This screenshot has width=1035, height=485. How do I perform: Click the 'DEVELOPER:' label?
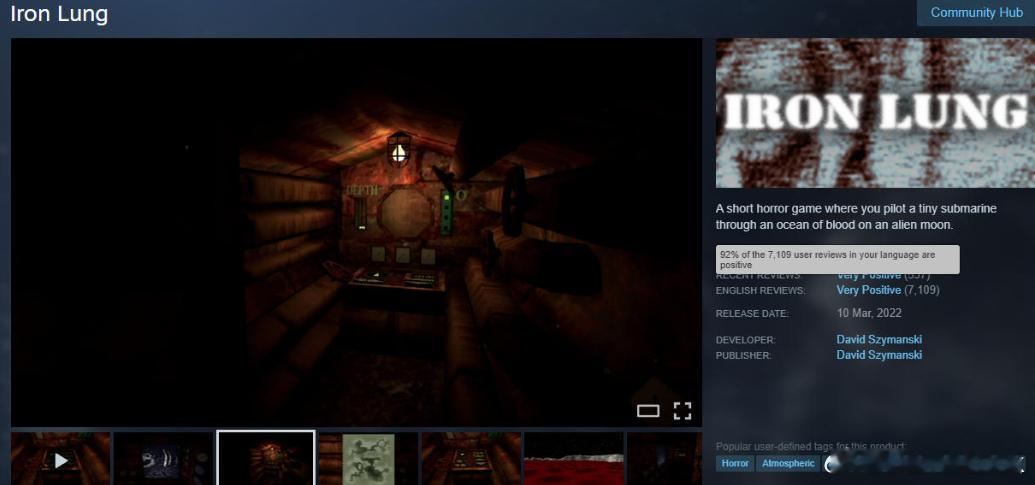(746, 340)
